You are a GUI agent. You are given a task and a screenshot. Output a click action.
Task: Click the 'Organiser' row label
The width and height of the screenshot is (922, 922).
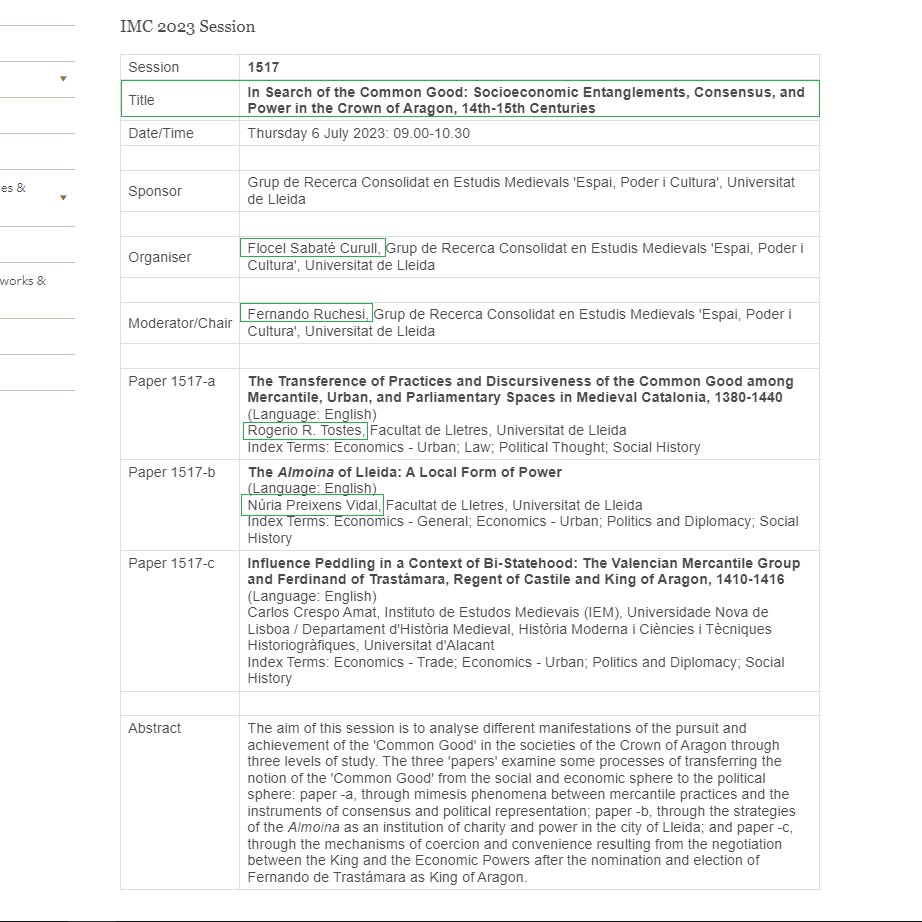[x=160, y=257]
